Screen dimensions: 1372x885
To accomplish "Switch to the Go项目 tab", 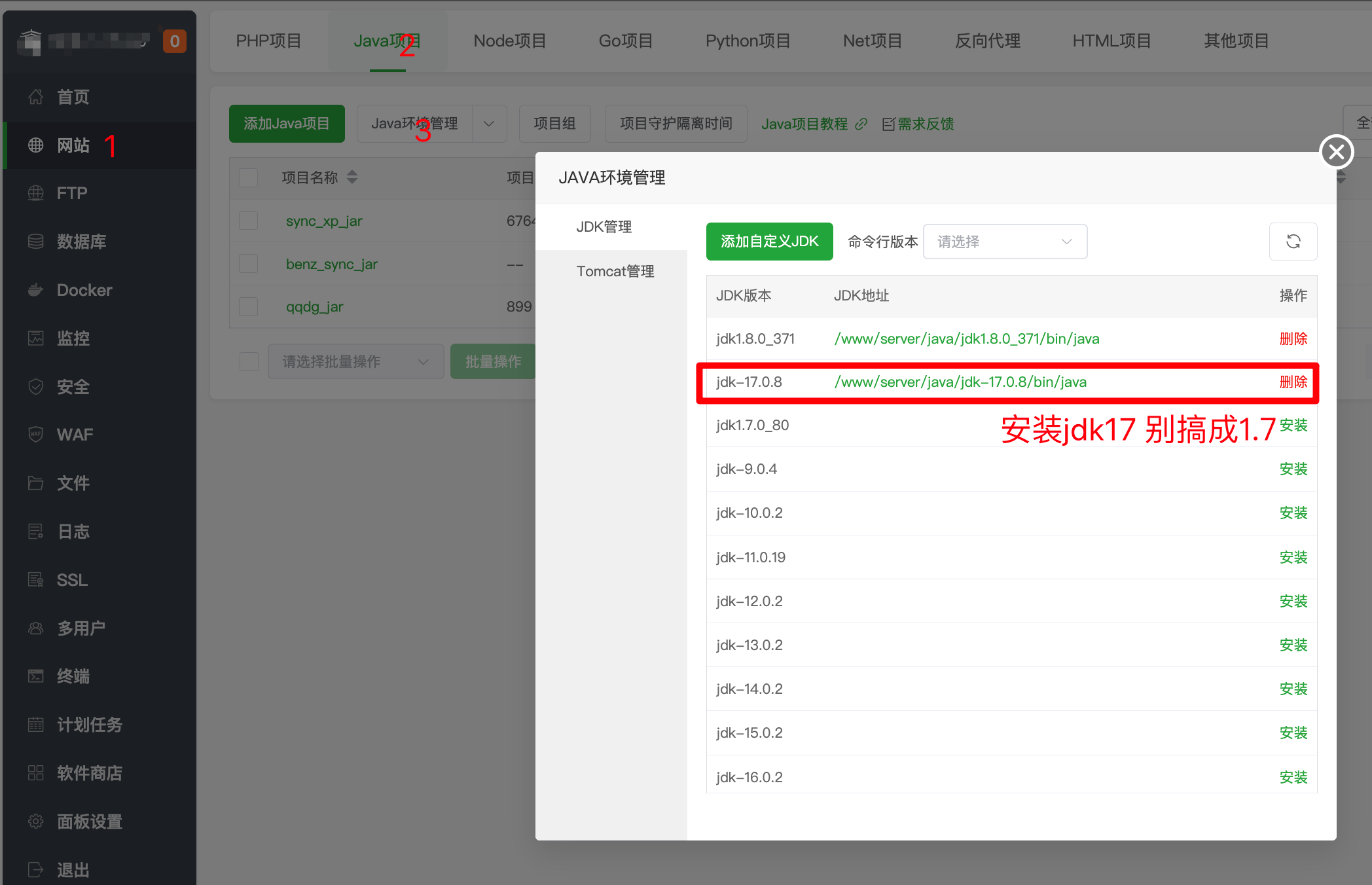I will click(626, 41).
